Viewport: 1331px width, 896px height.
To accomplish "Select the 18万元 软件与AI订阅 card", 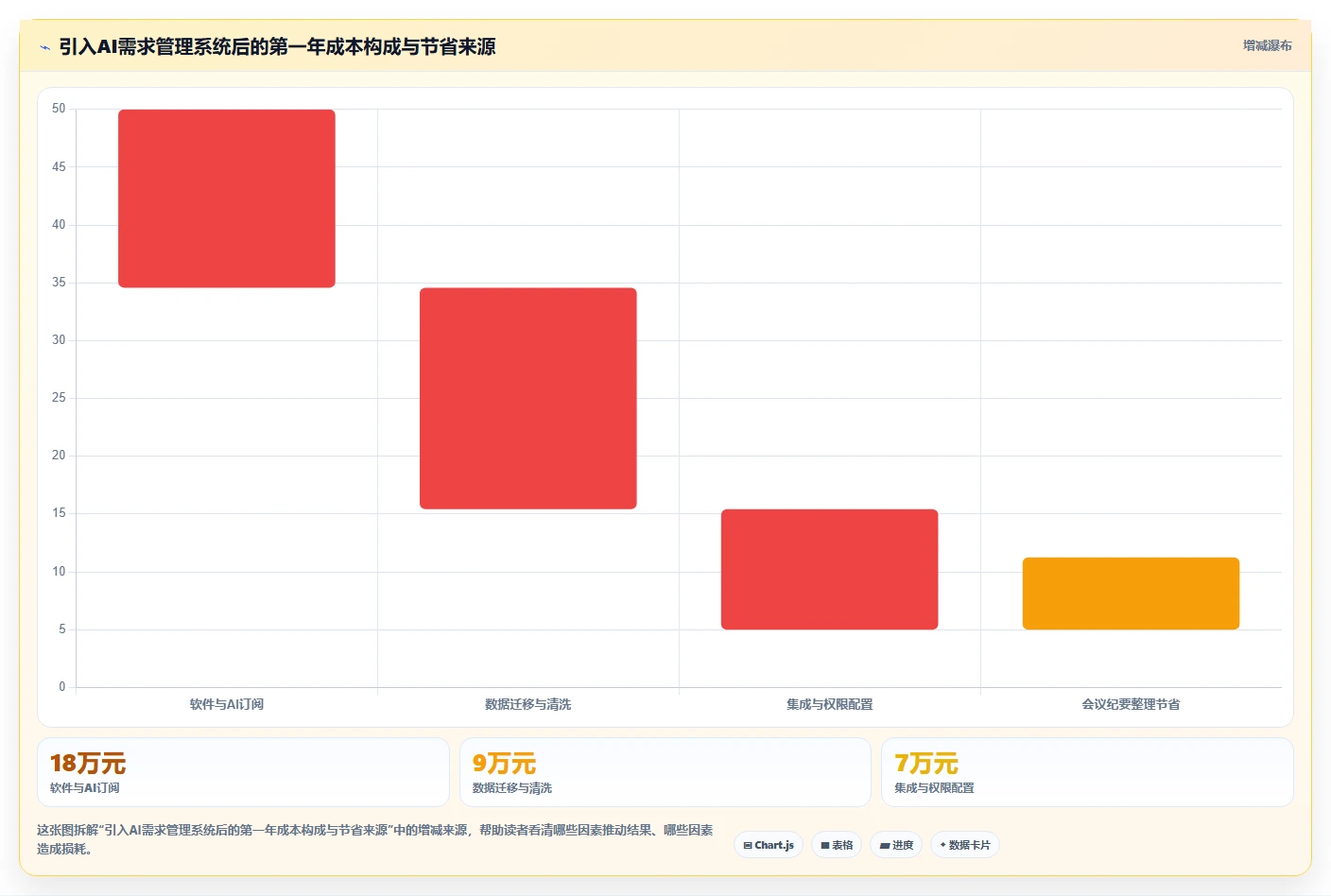I will pyautogui.click(x=243, y=772).
